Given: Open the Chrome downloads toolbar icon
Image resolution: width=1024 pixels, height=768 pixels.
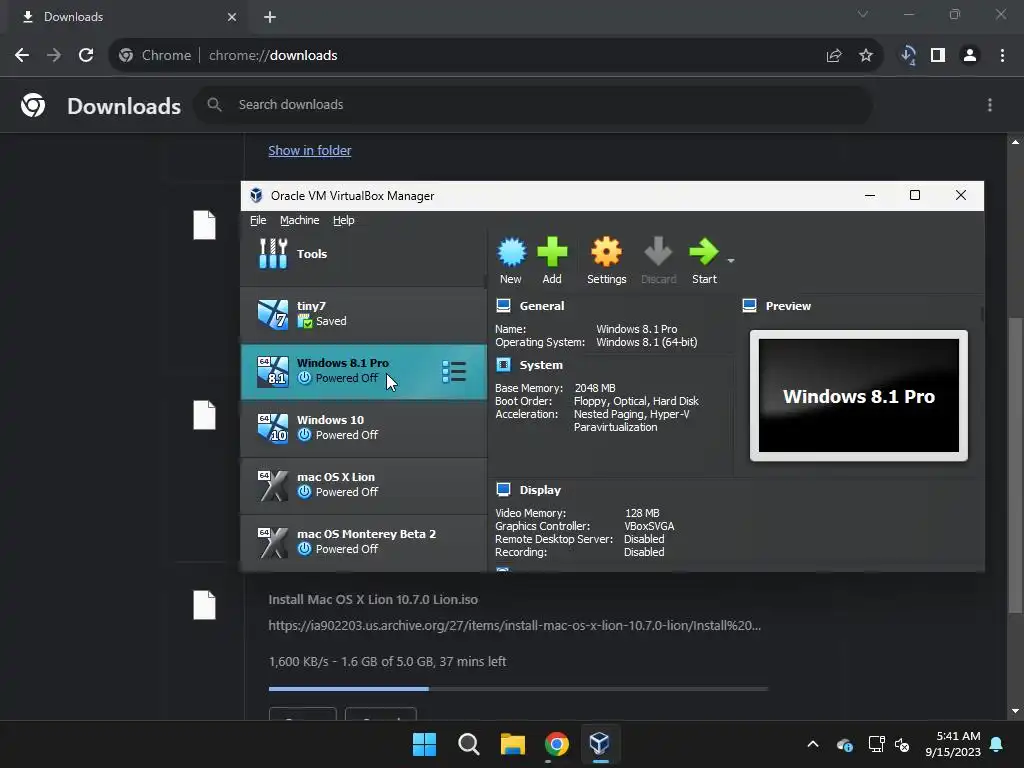Looking at the screenshot, I should coord(908,56).
